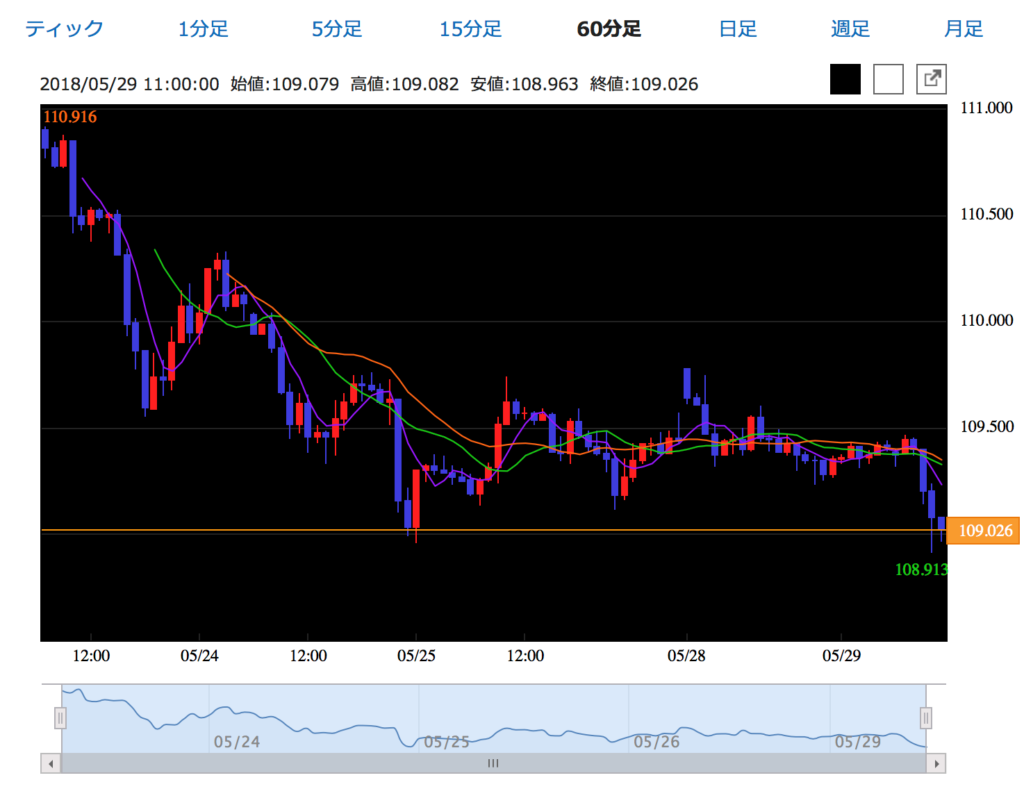Click the 05/24 label in the navigator
The width and height of the screenshot is (1024, 789).
point(236,742)
